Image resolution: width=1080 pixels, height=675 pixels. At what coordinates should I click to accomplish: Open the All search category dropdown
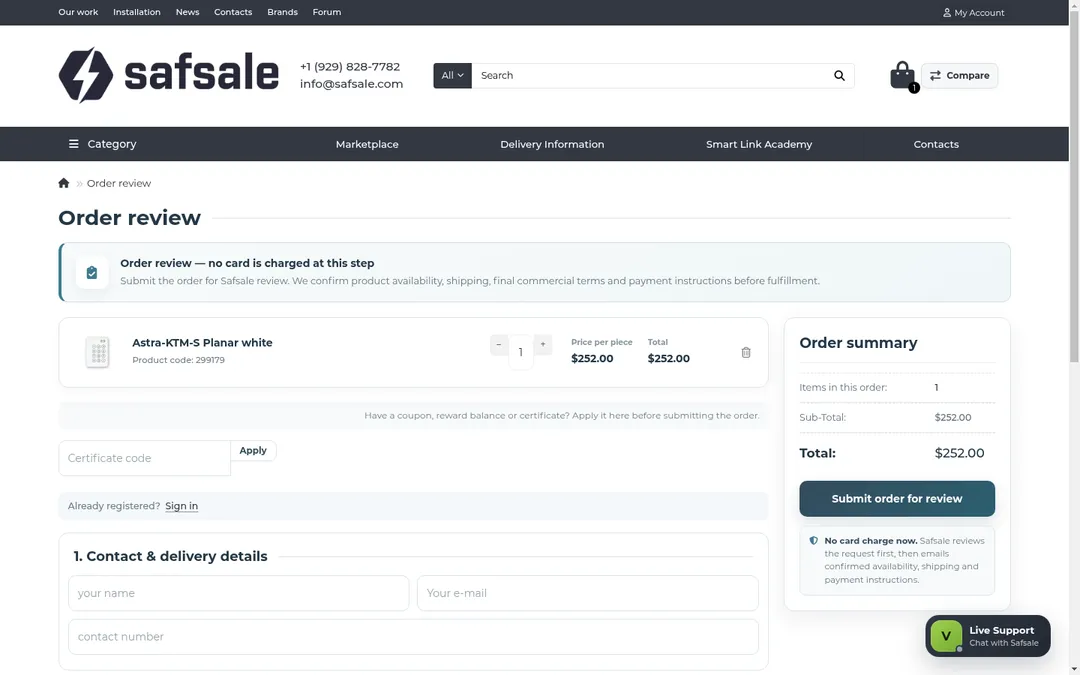[x=453, y=76]
